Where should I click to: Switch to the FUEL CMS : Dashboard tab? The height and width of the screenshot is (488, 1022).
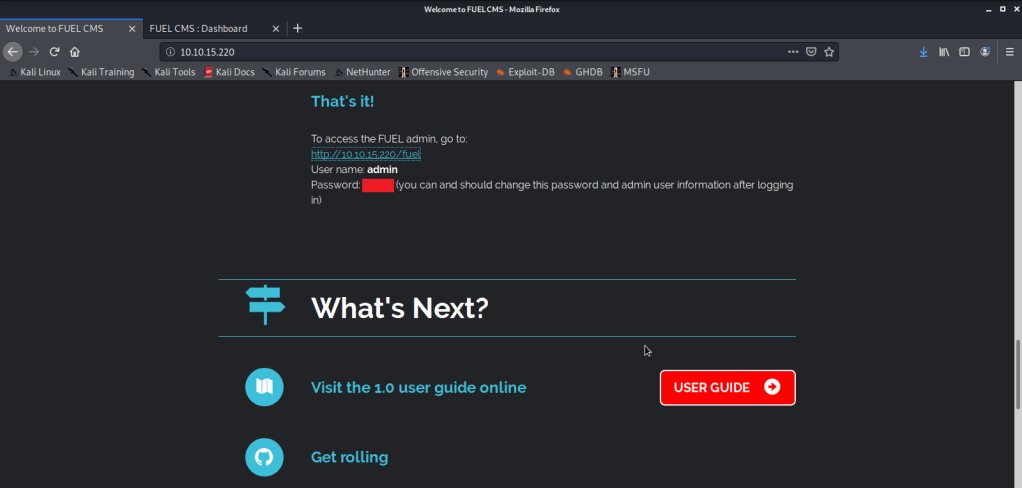[198, 28]
